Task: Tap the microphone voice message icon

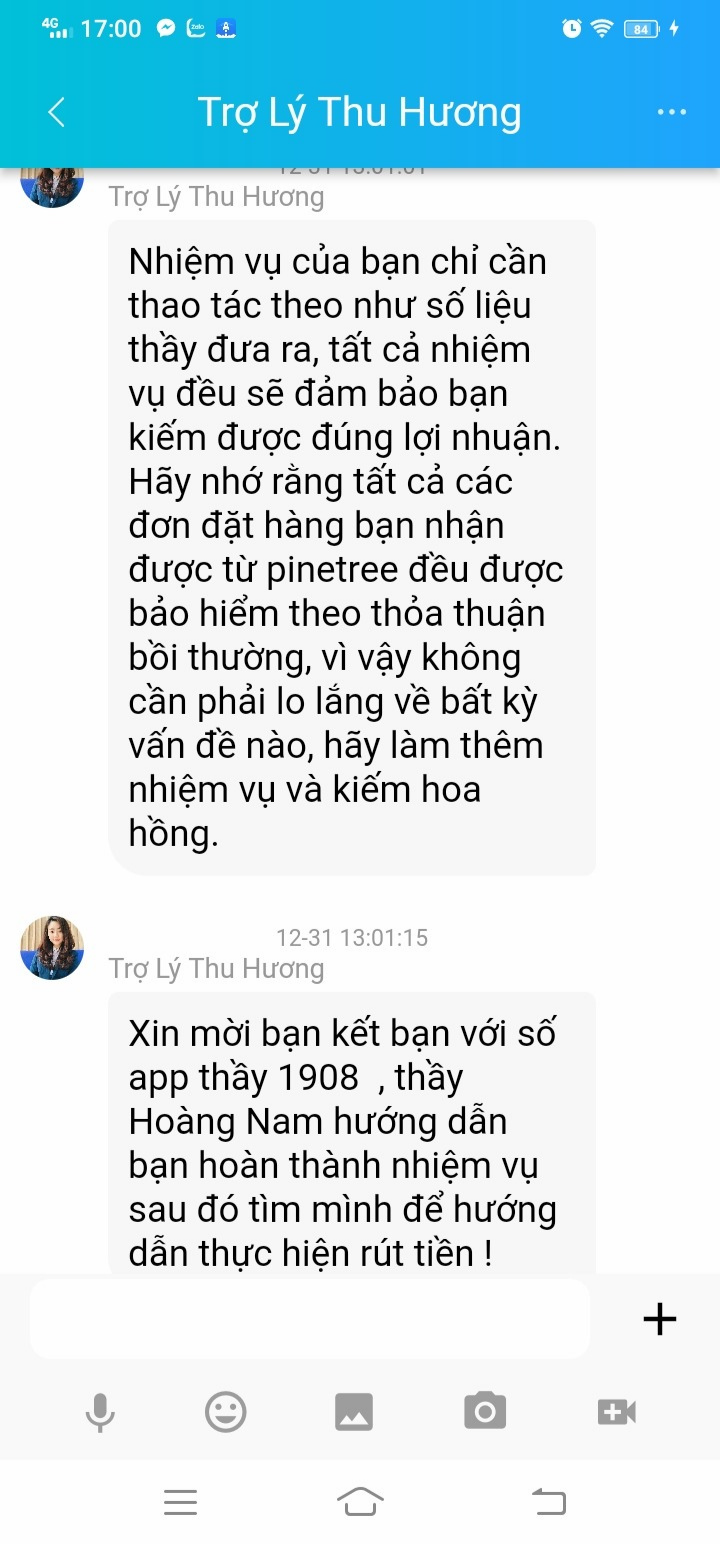Action: coord(100,1412)
